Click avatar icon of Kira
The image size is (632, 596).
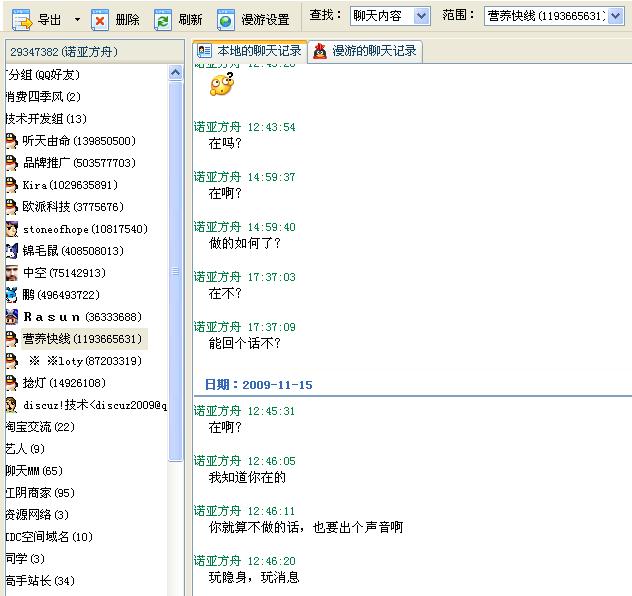pos(12,185)
